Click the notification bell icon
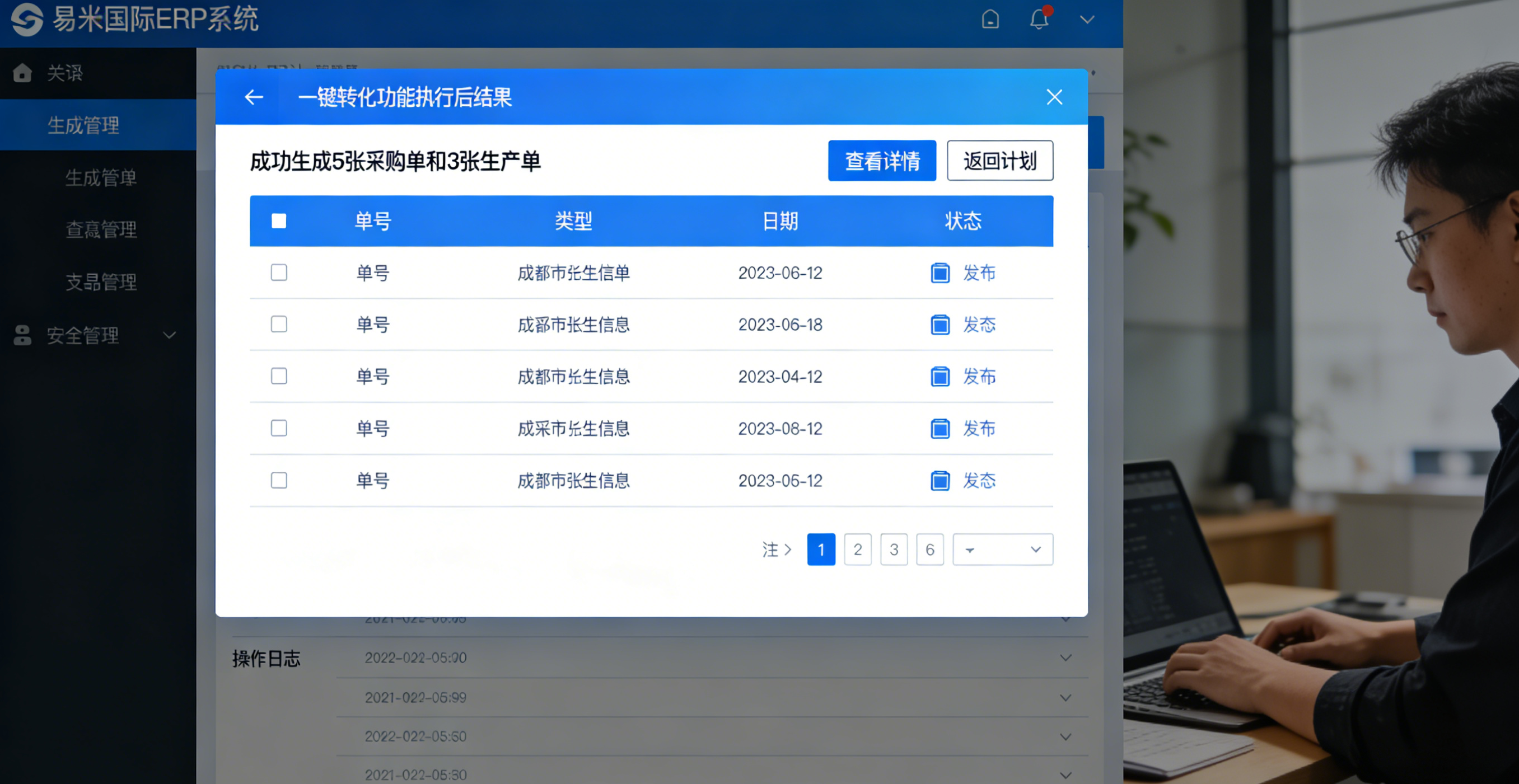This screenshot has height=784, width=1519. point(1039,20)
